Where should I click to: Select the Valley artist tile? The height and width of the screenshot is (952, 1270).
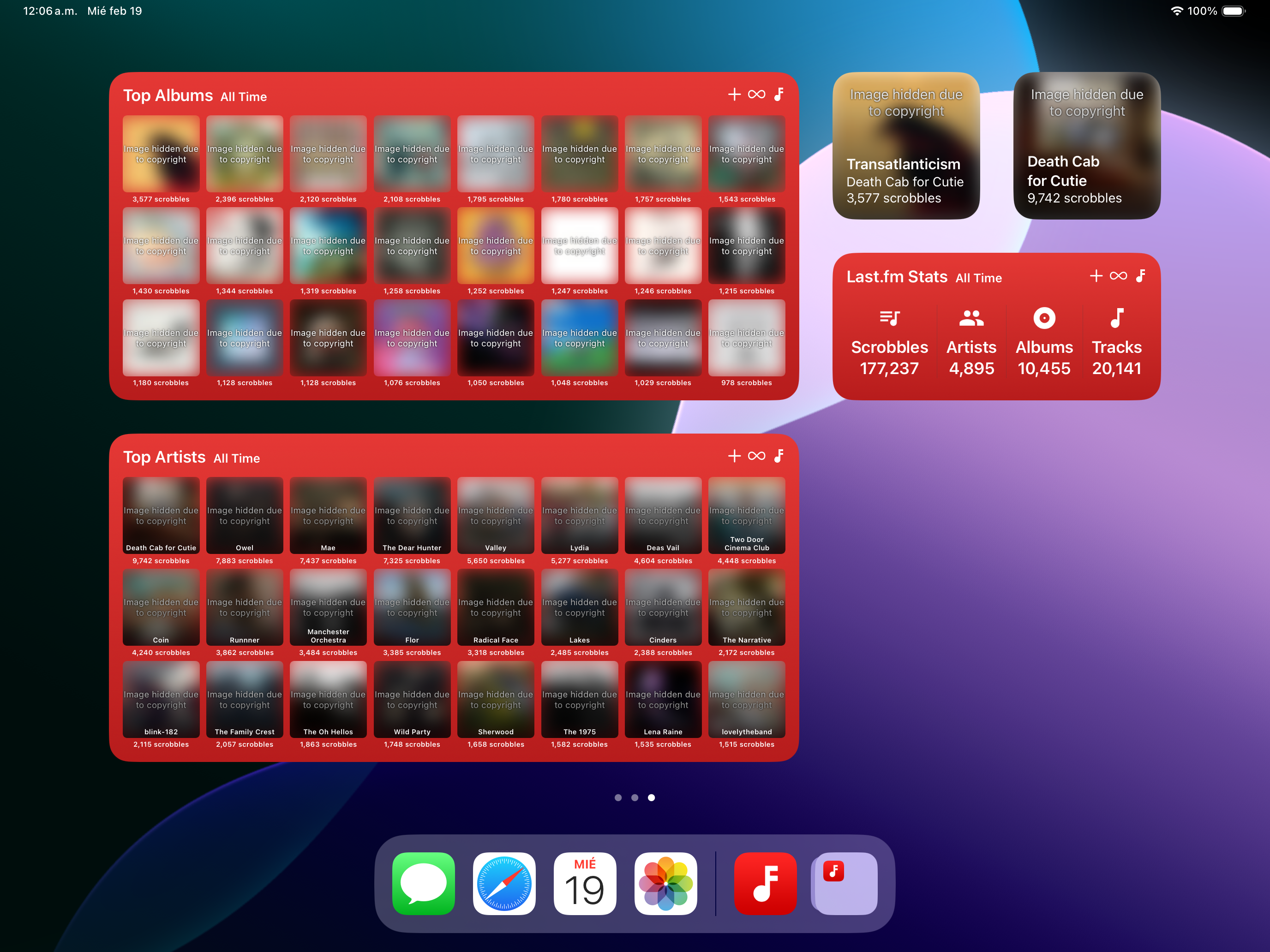496,515
